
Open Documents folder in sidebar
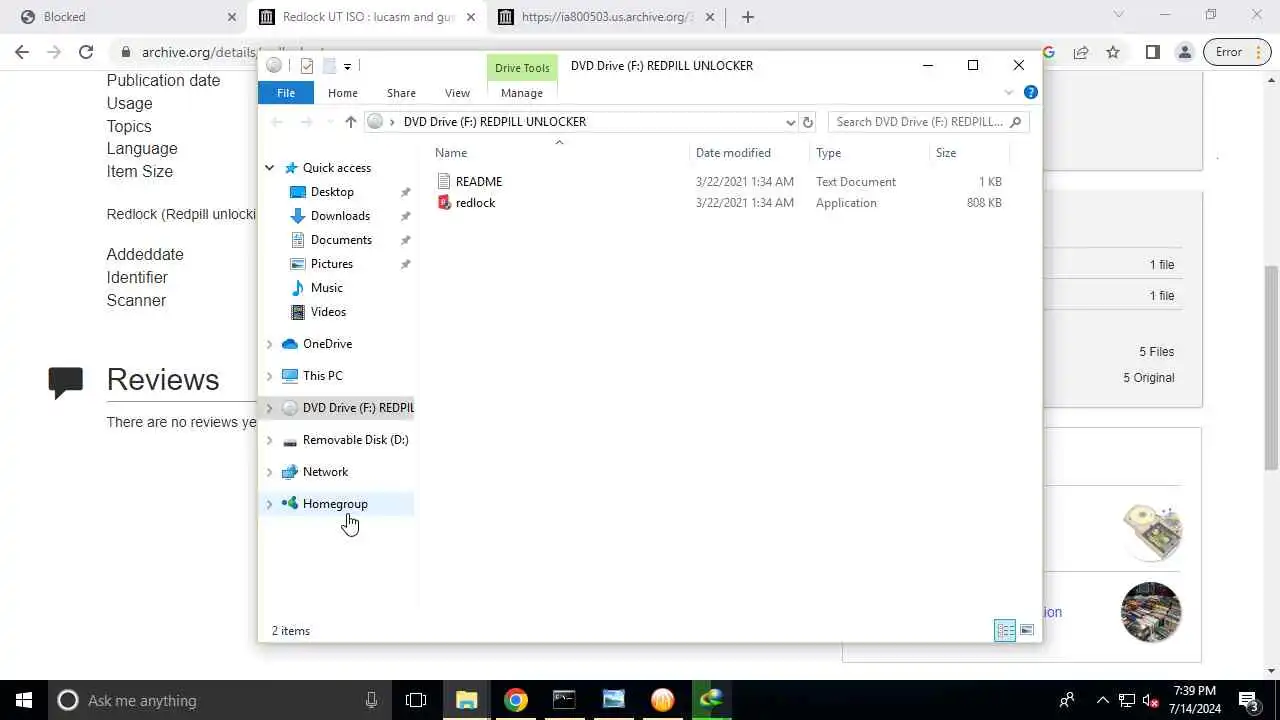[x=341, y=240]
